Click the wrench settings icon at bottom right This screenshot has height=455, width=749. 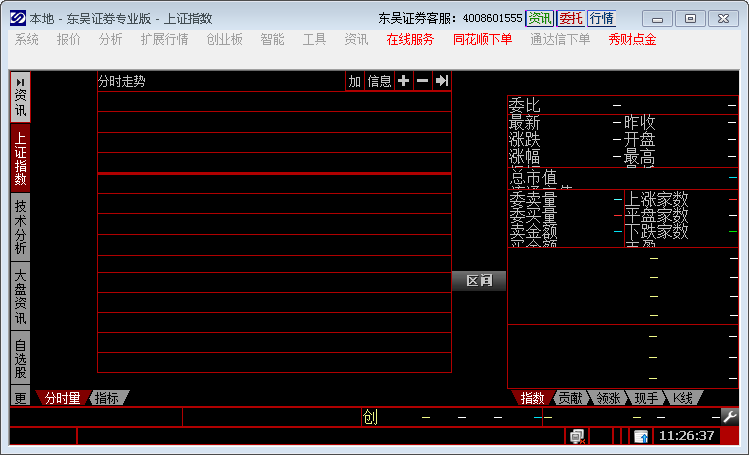pos(729,416)
